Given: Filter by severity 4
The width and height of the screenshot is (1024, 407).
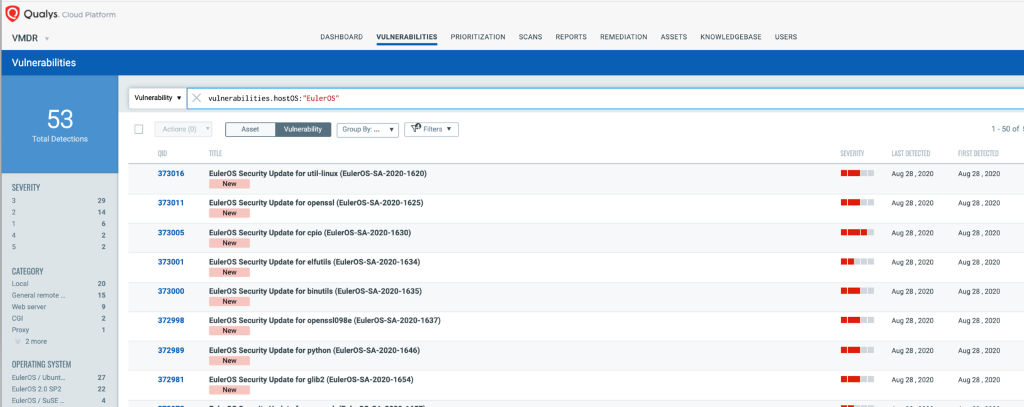Looking at the screenshot, I should pyautogui.click(x=59, y=235).
